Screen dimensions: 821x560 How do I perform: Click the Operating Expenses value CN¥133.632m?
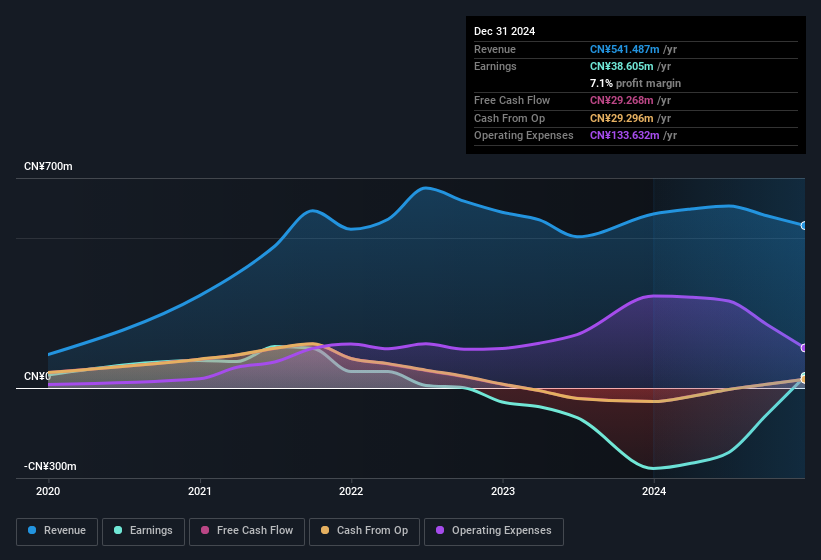click(x=624, y=135)
